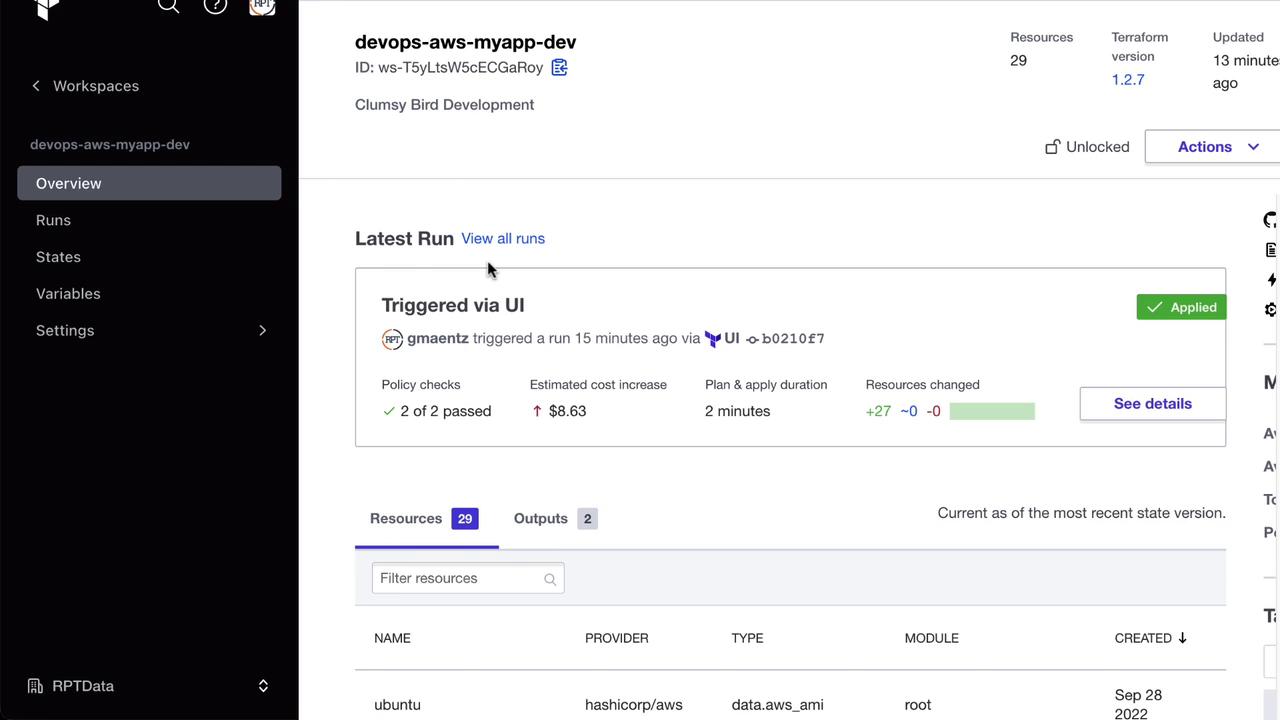Click the workspace title devops-aws-myapp-dev heading
The width and height of the screenshot is (1280, 720).
(466, 42)
